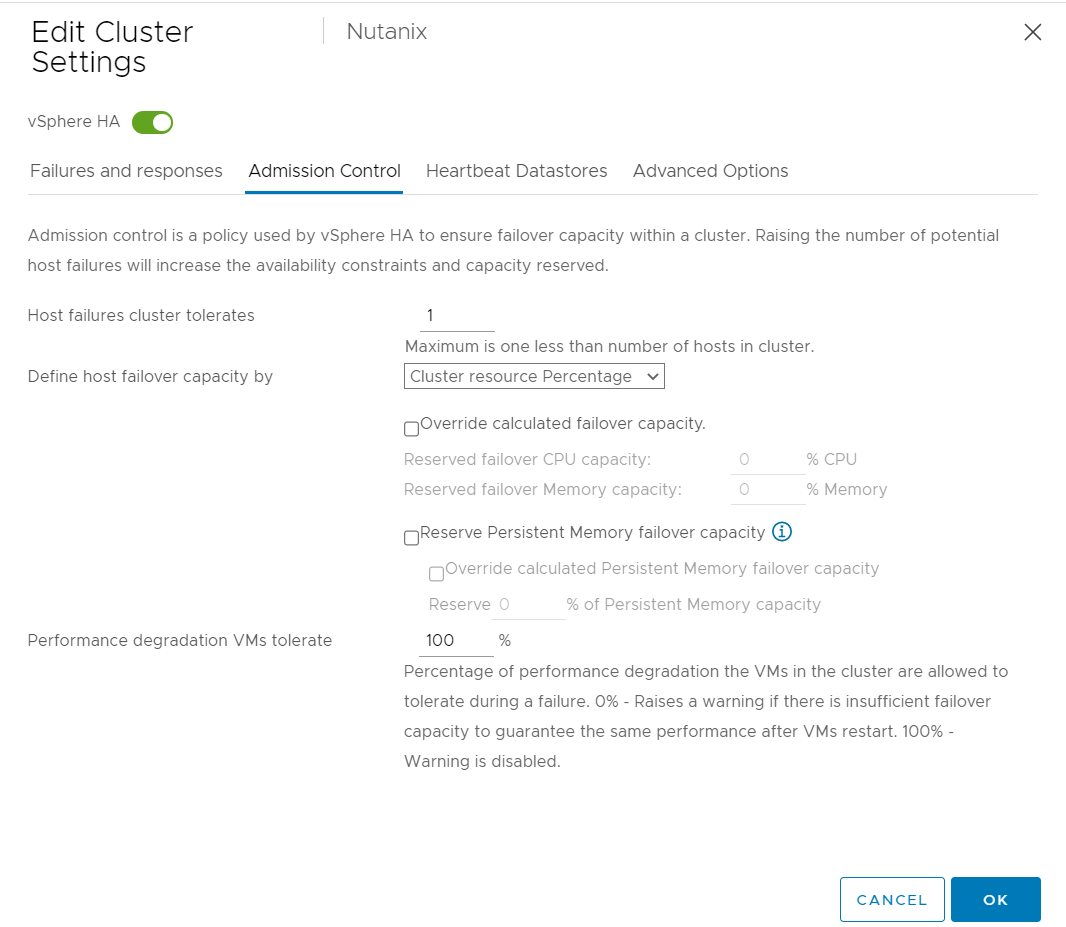Screen dimensions: 1066x927
Task: Close the Edit Cluster Settings dialog
Action: [1033, 32]
